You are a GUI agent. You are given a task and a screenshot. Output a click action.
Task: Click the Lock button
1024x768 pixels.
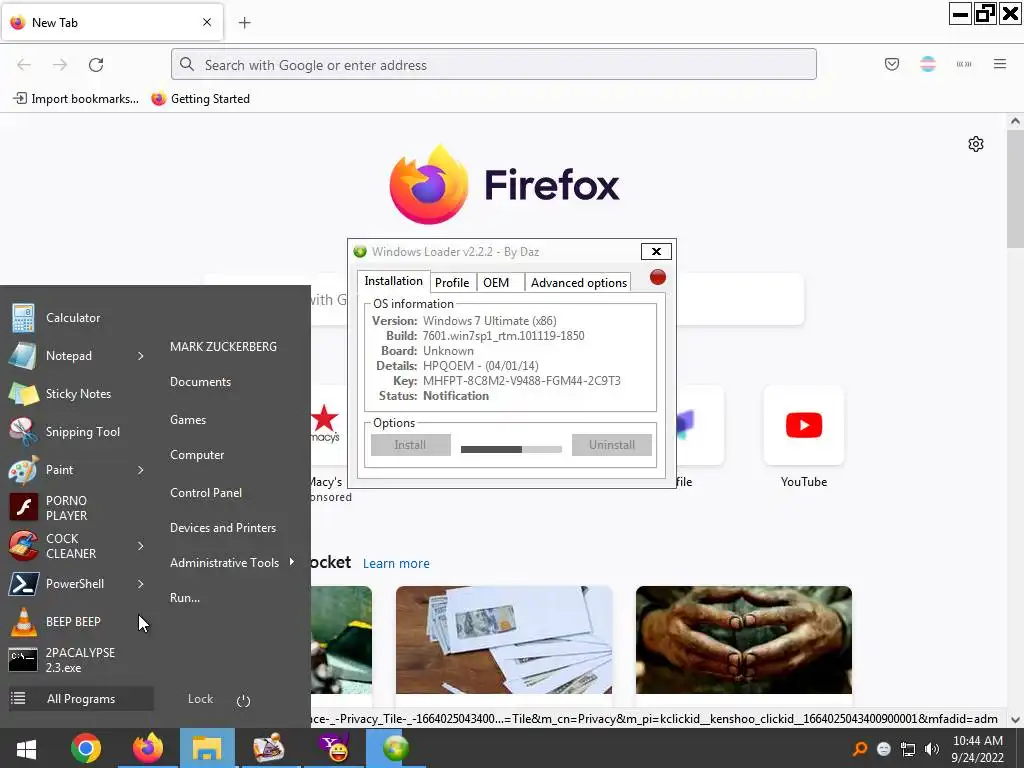(x=200, y=699)
